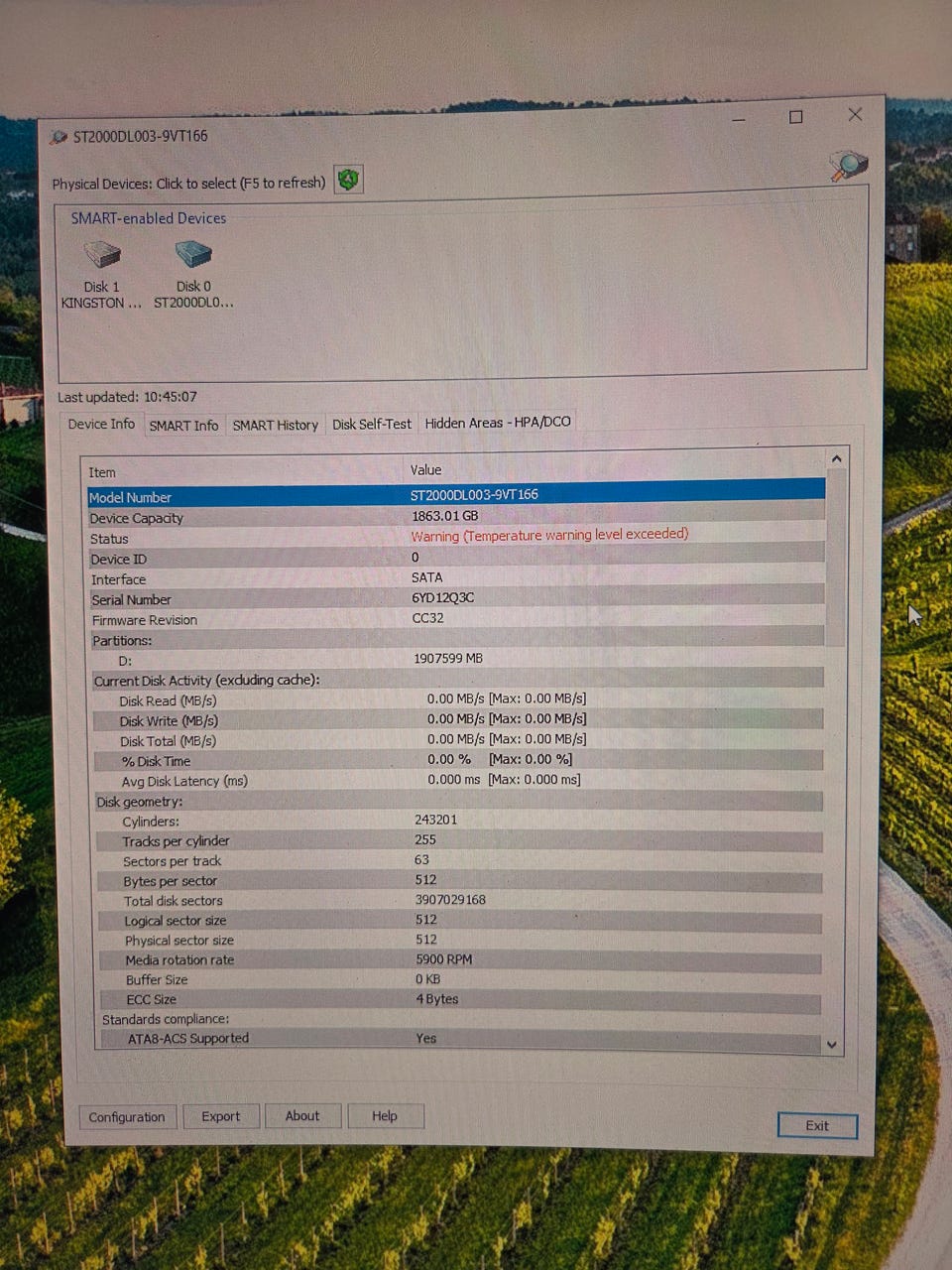
Task: Open the SMART History tab
Action: (275, 425)
